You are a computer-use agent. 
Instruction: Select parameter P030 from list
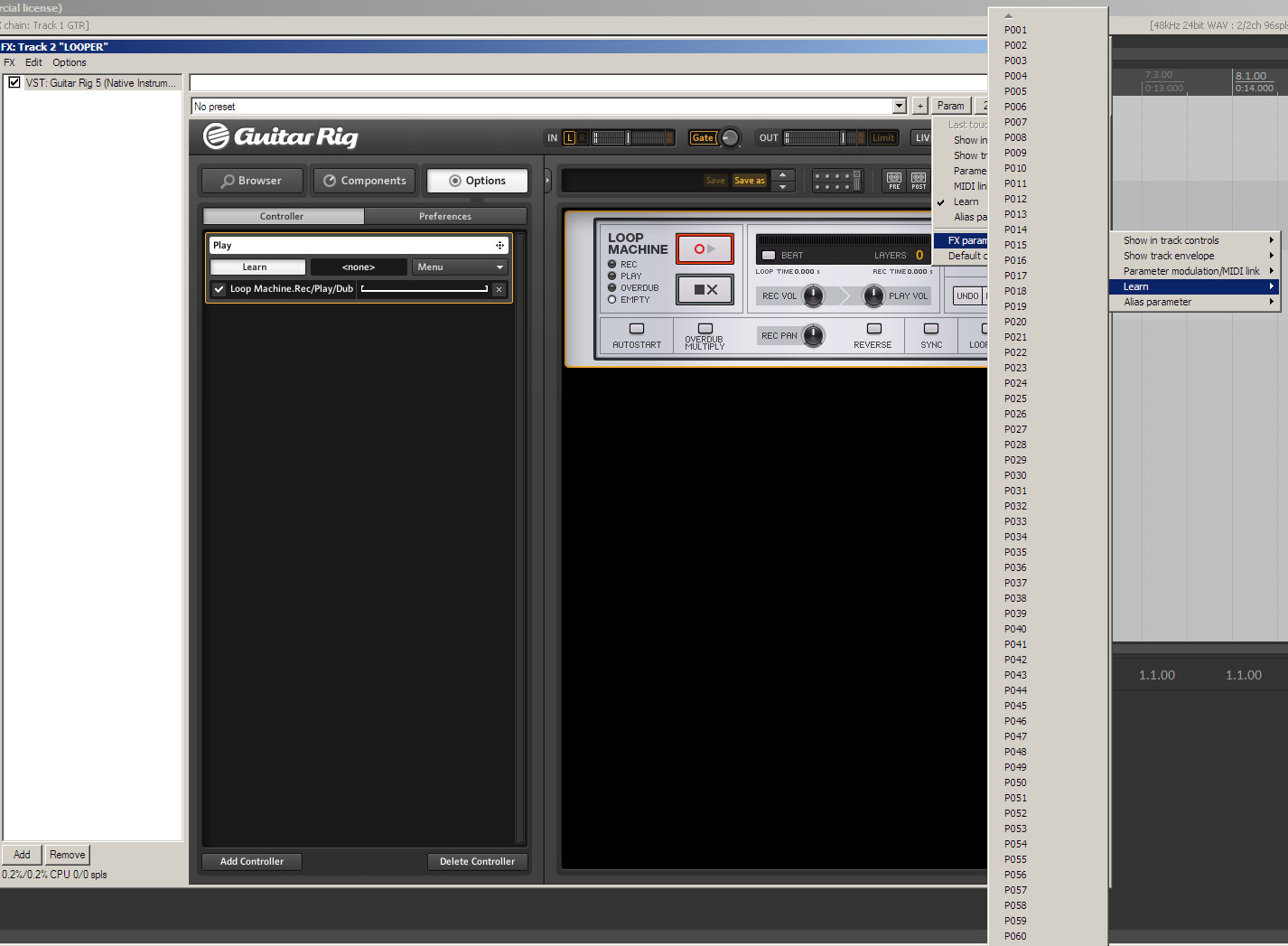pos(1048,475)
